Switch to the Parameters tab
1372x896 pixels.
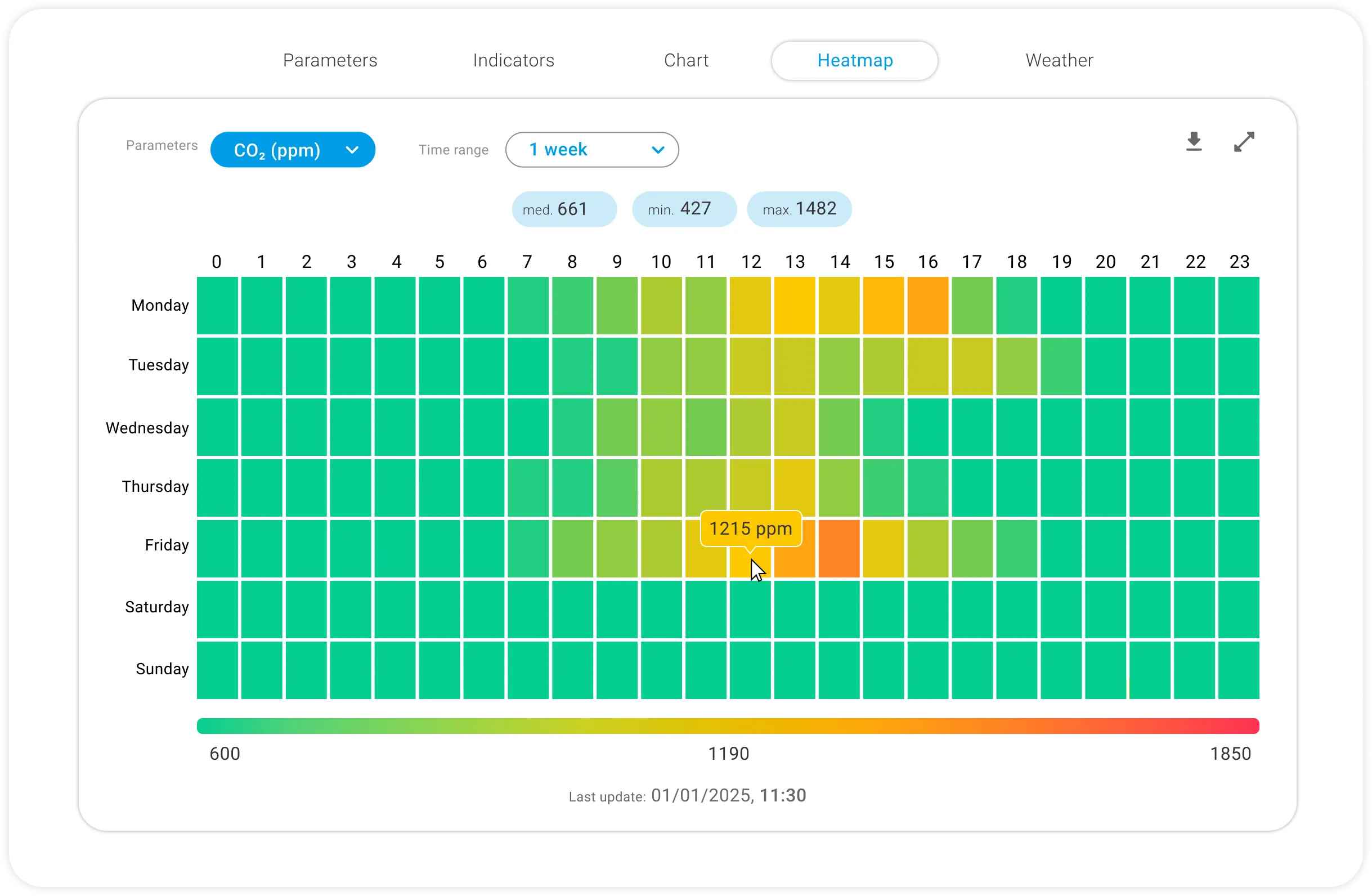pos(330,61)
